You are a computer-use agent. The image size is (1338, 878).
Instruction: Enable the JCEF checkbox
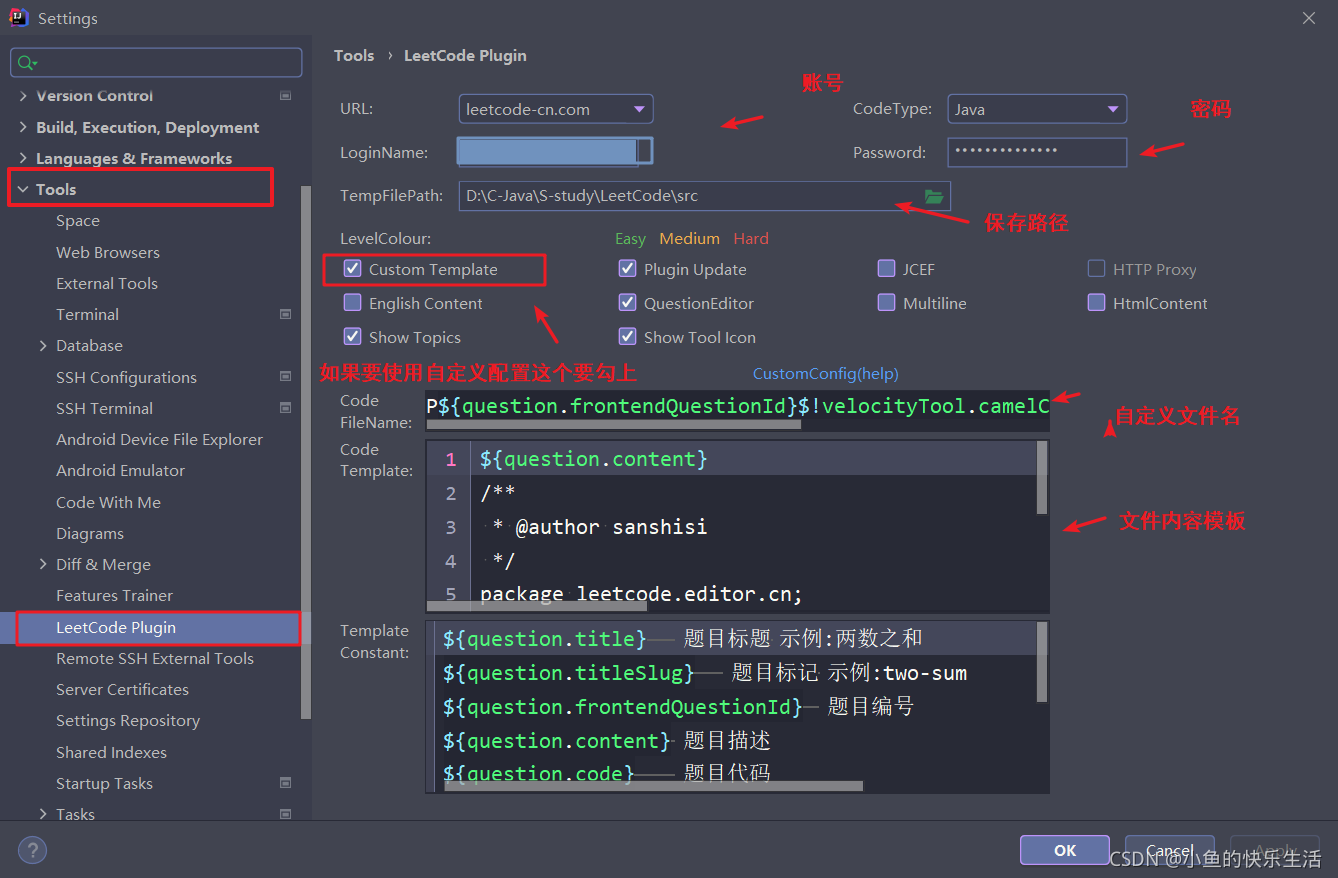point(886,269)
